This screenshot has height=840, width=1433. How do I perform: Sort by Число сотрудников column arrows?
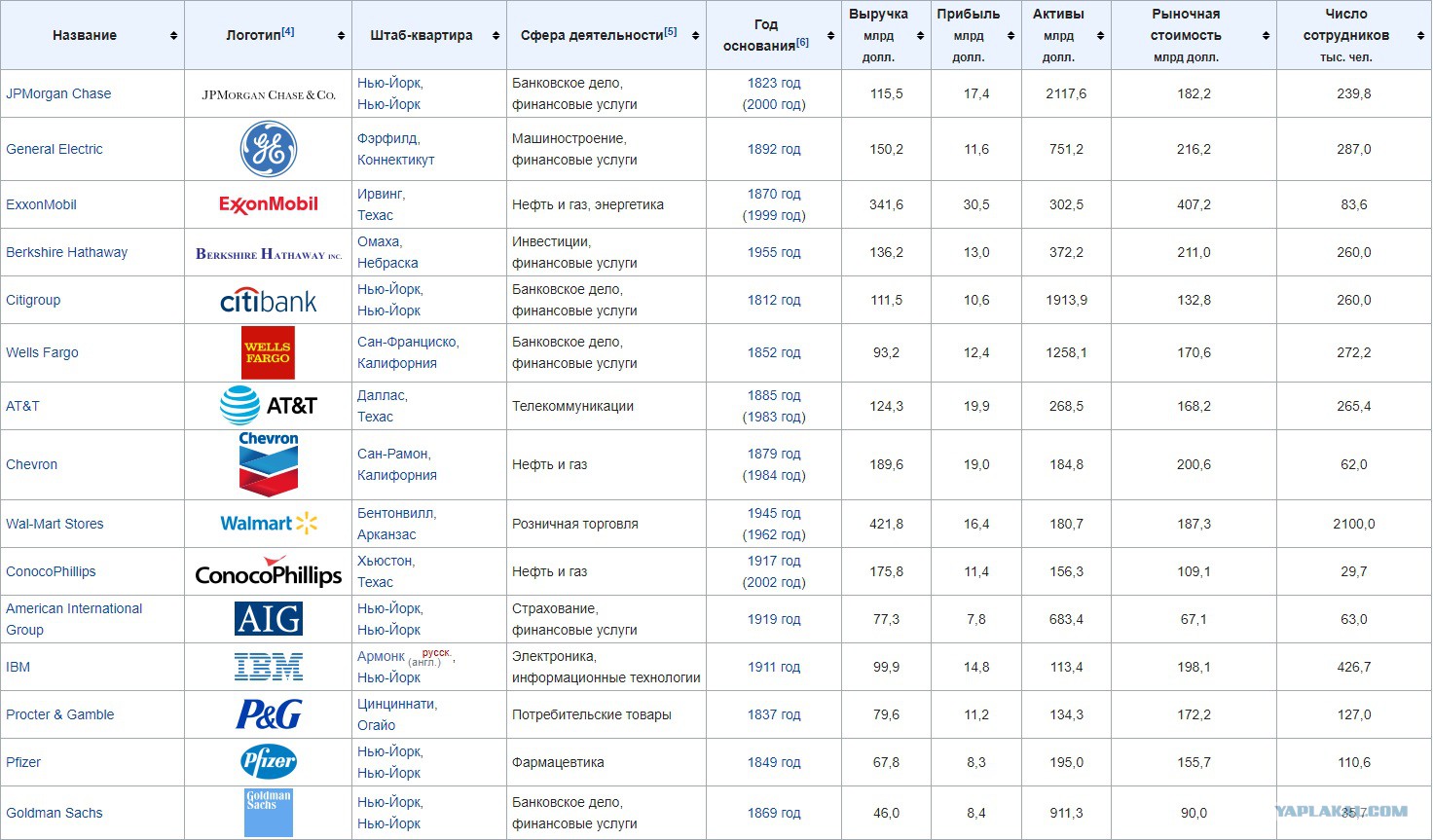click(x=1420, y=36)
